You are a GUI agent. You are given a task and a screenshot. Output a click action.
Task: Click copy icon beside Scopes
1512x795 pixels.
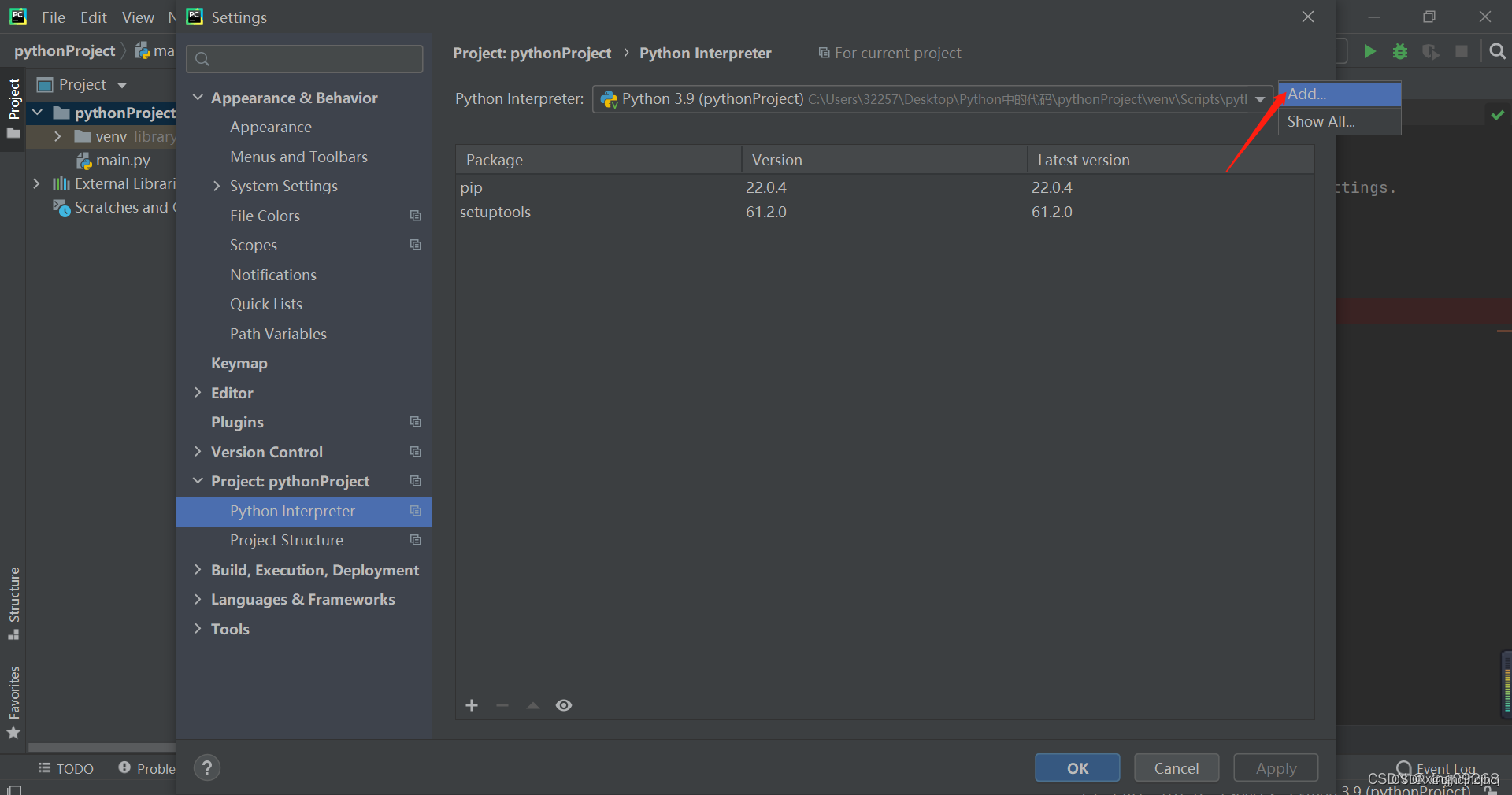click(x=416, y=245)
